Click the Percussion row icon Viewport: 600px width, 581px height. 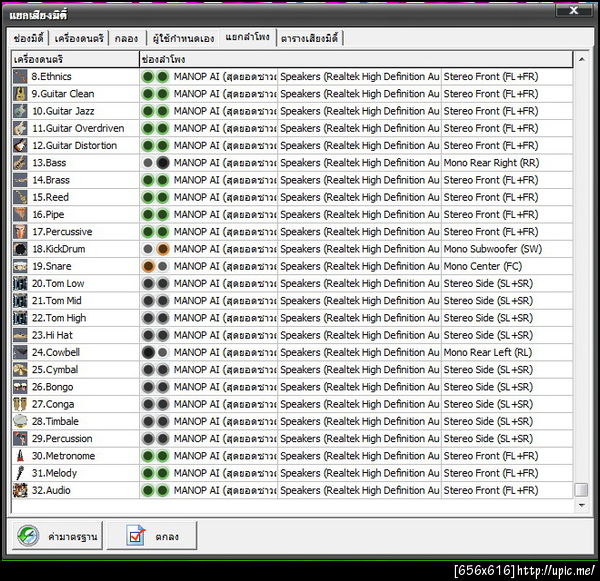tap(20, 439)
